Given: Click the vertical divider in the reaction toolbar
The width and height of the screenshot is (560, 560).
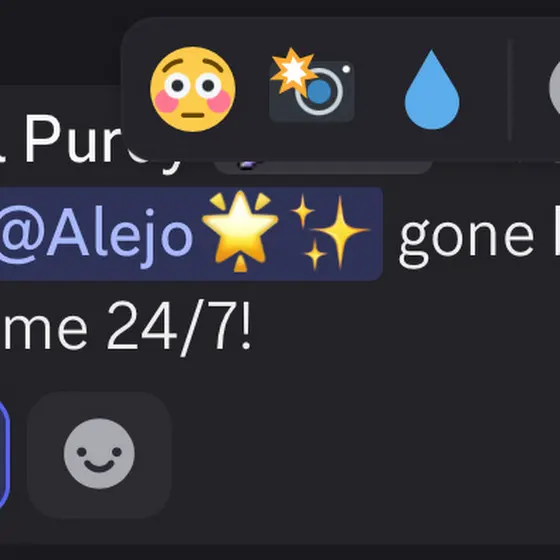Looking at the screenshot, I should pos(510,89).
